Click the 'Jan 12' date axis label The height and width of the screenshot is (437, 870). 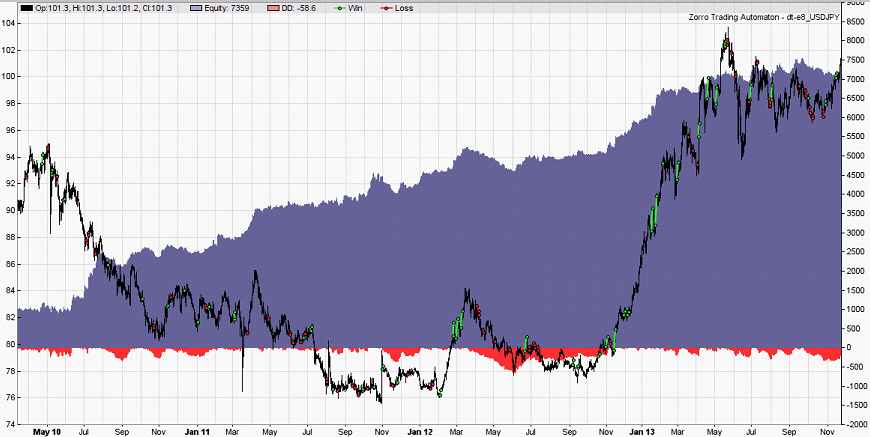[420, 430]
